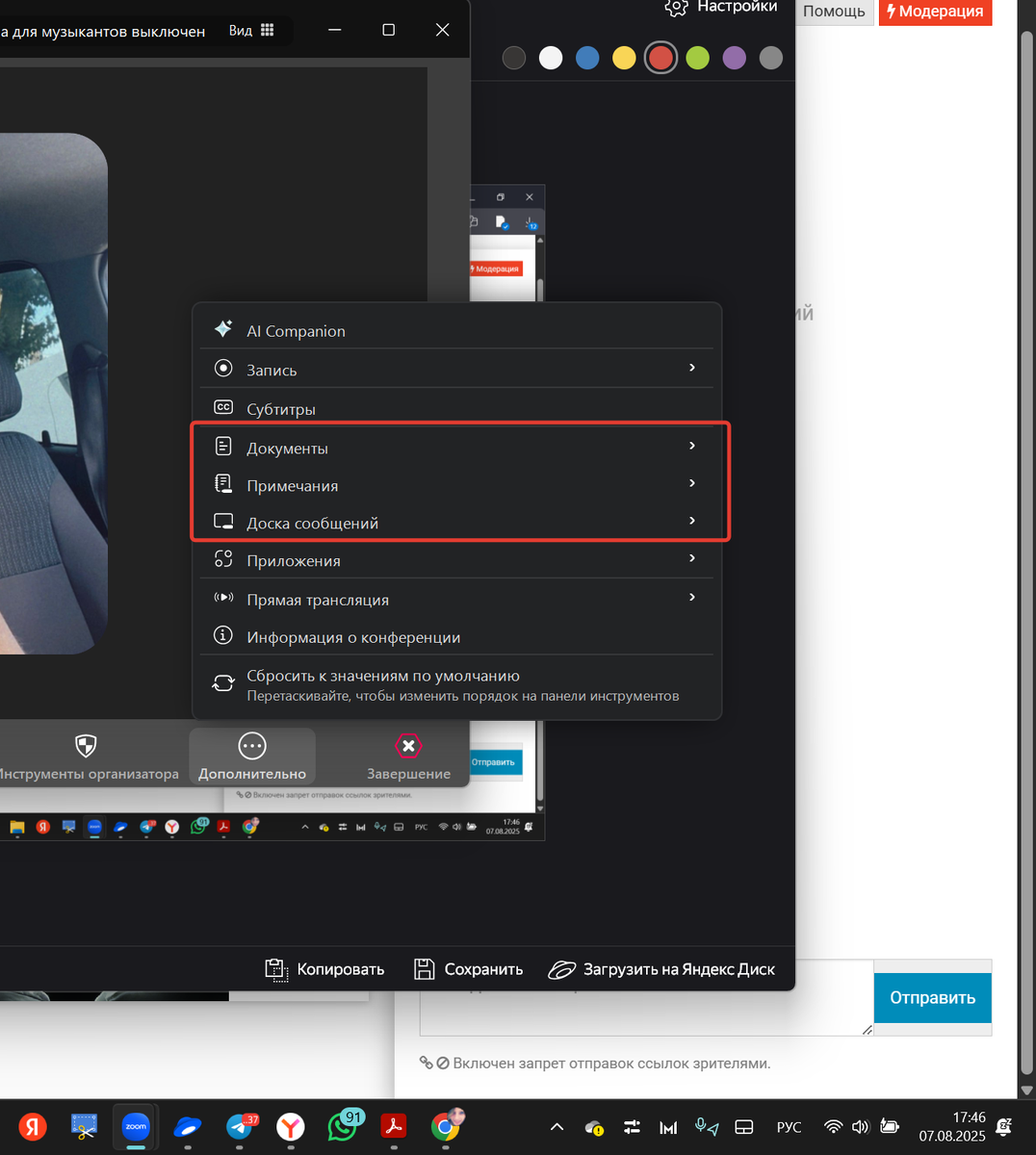Click Копировать in the screenshot editor

coord(324,969)
